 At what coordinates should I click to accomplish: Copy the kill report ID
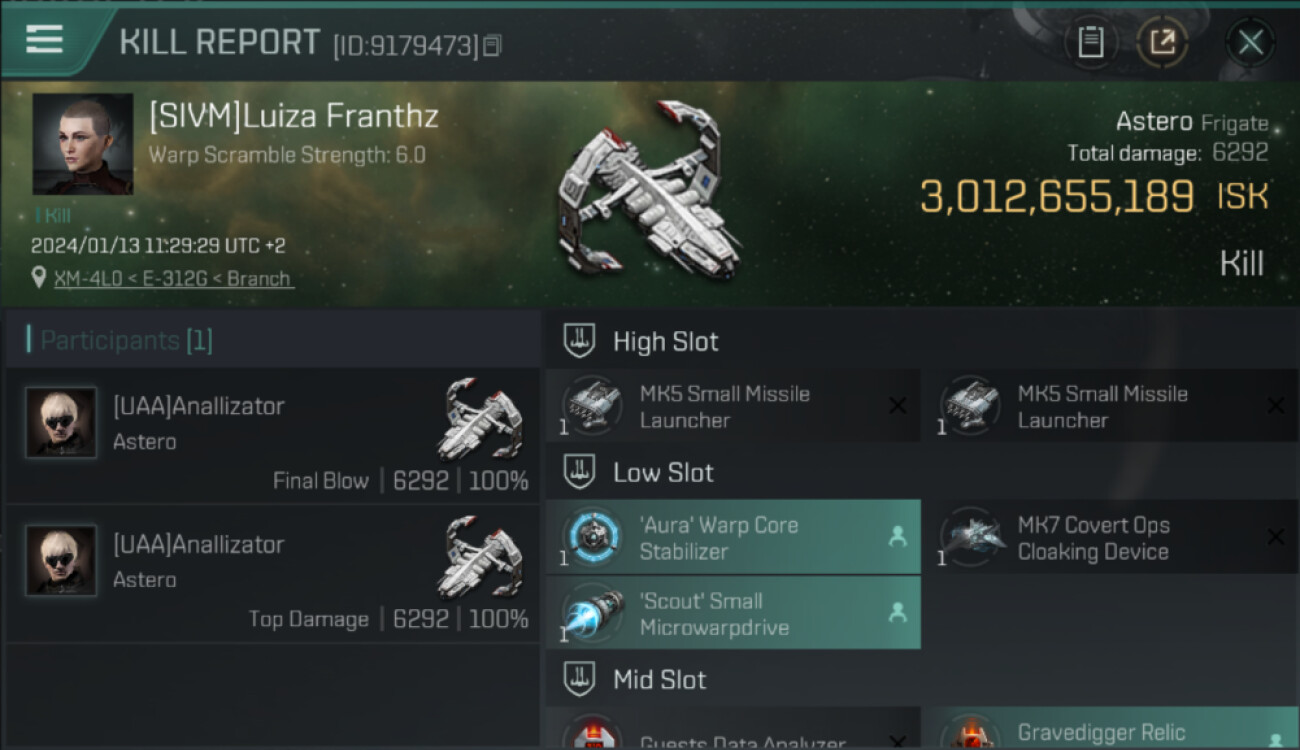492,45
